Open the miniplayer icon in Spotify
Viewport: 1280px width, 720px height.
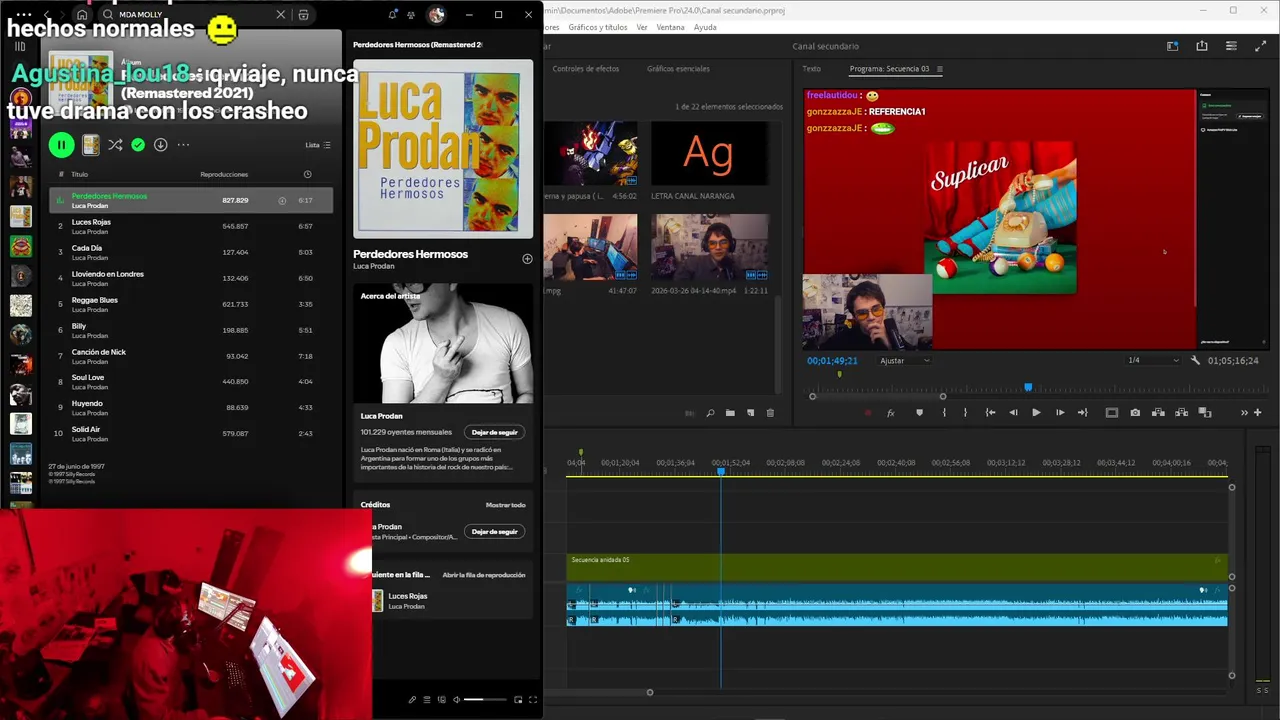518,700
